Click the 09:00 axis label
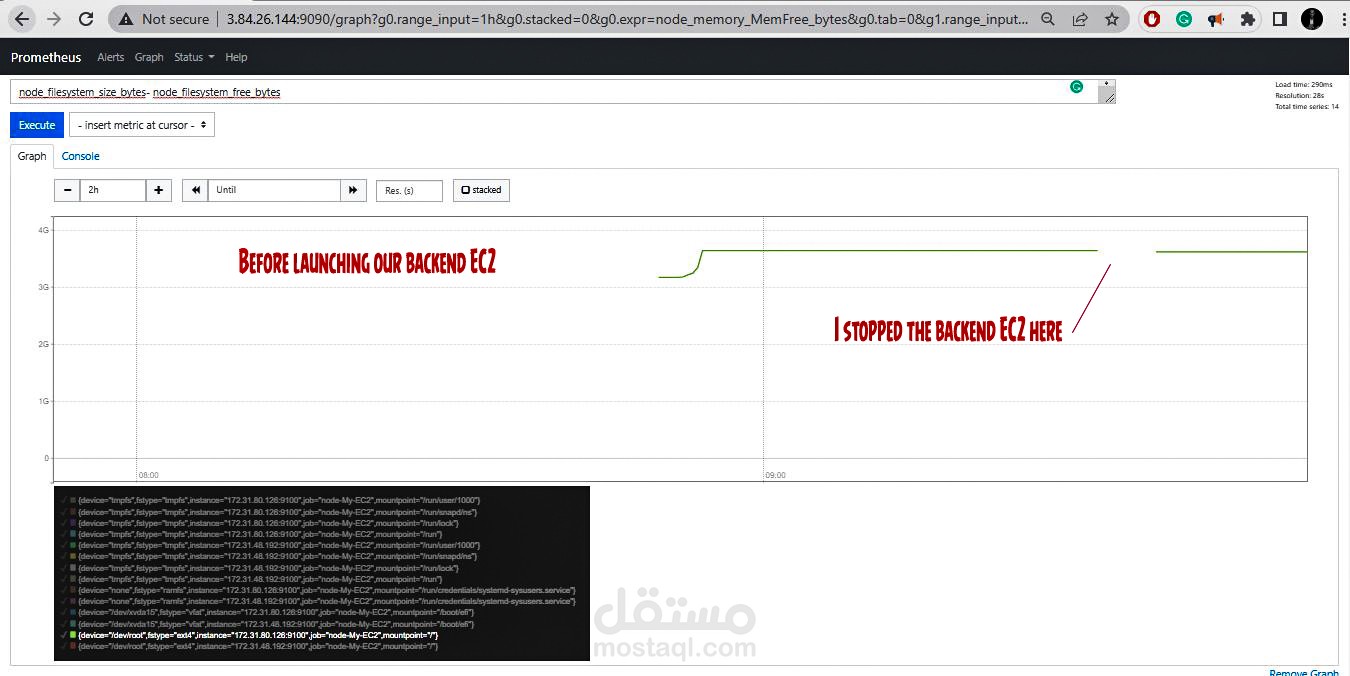Image resolution: width=1350 pixels, height=676 pixels. point(775,475)
